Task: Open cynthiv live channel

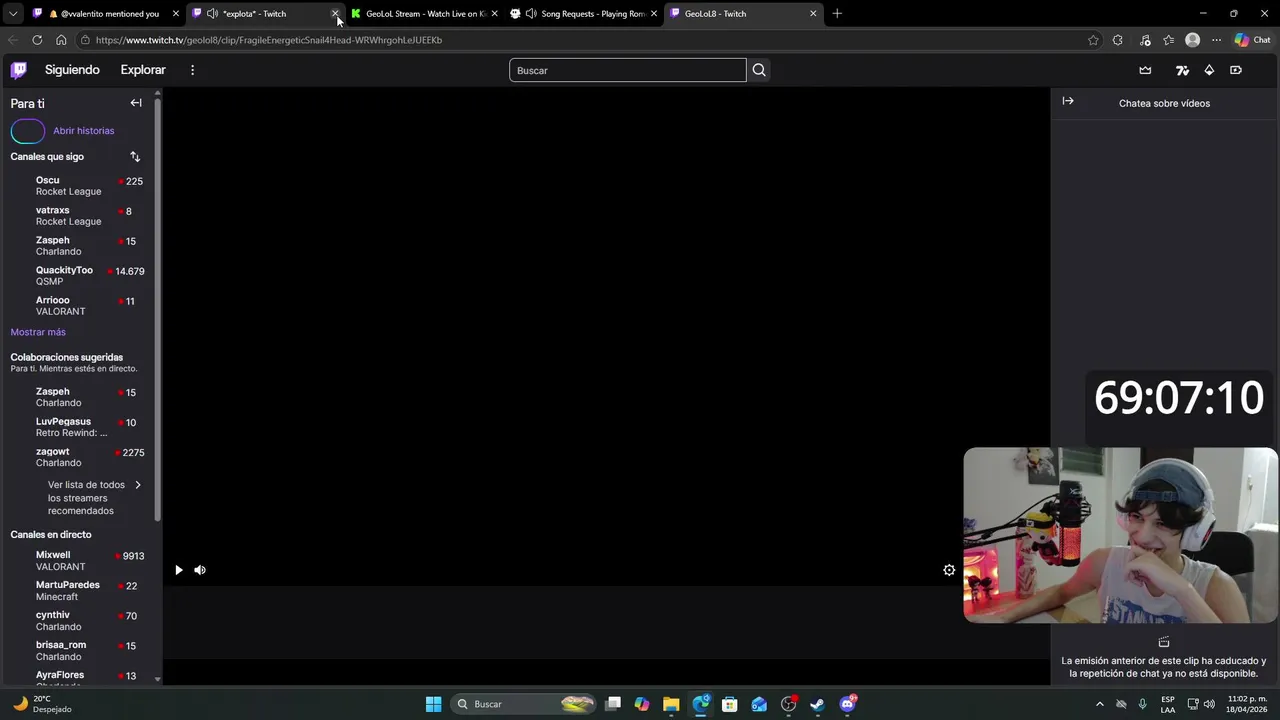Action: coord(80,621)
